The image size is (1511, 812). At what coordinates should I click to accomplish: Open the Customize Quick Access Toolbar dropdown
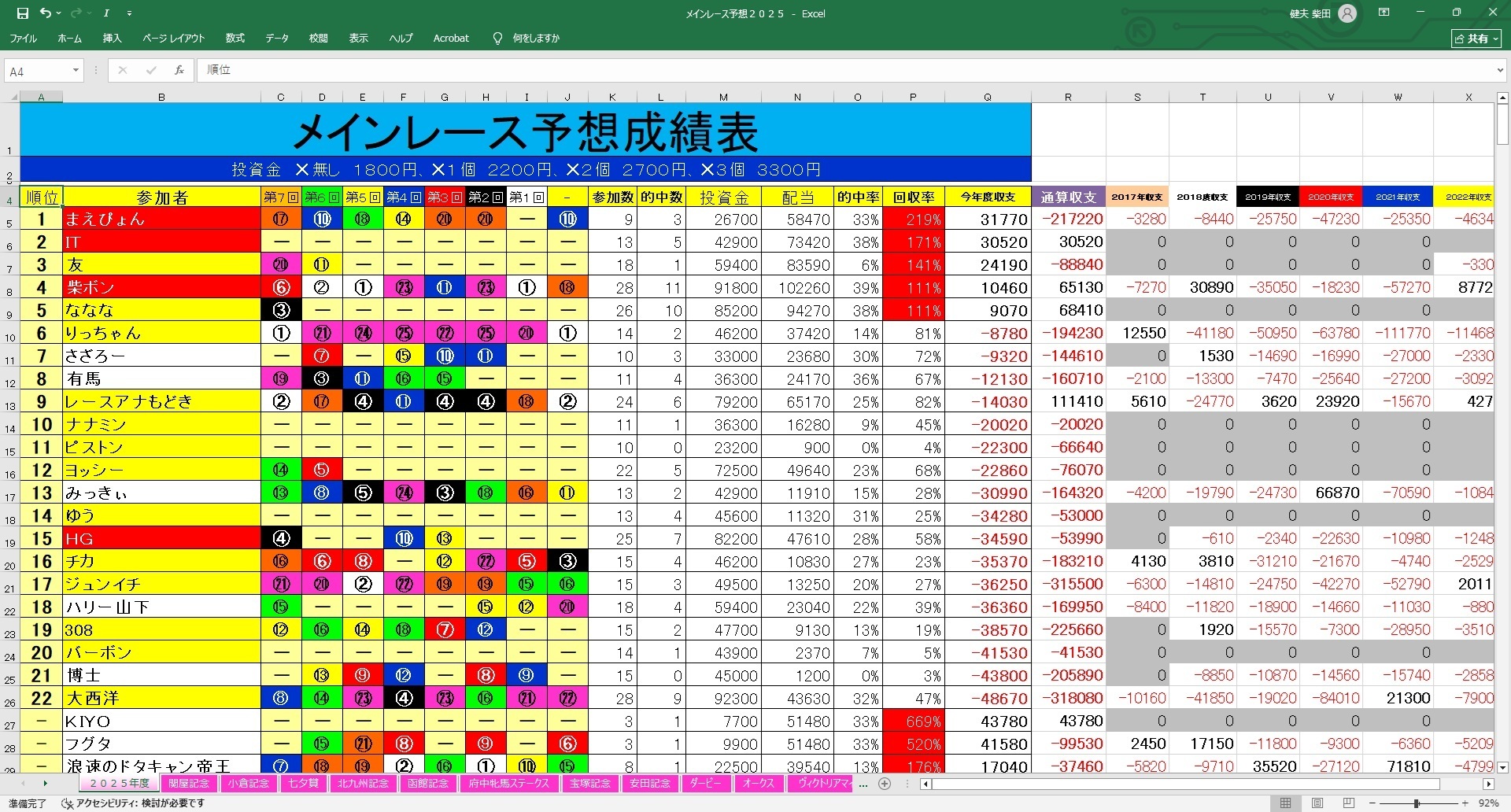(129, 13)
